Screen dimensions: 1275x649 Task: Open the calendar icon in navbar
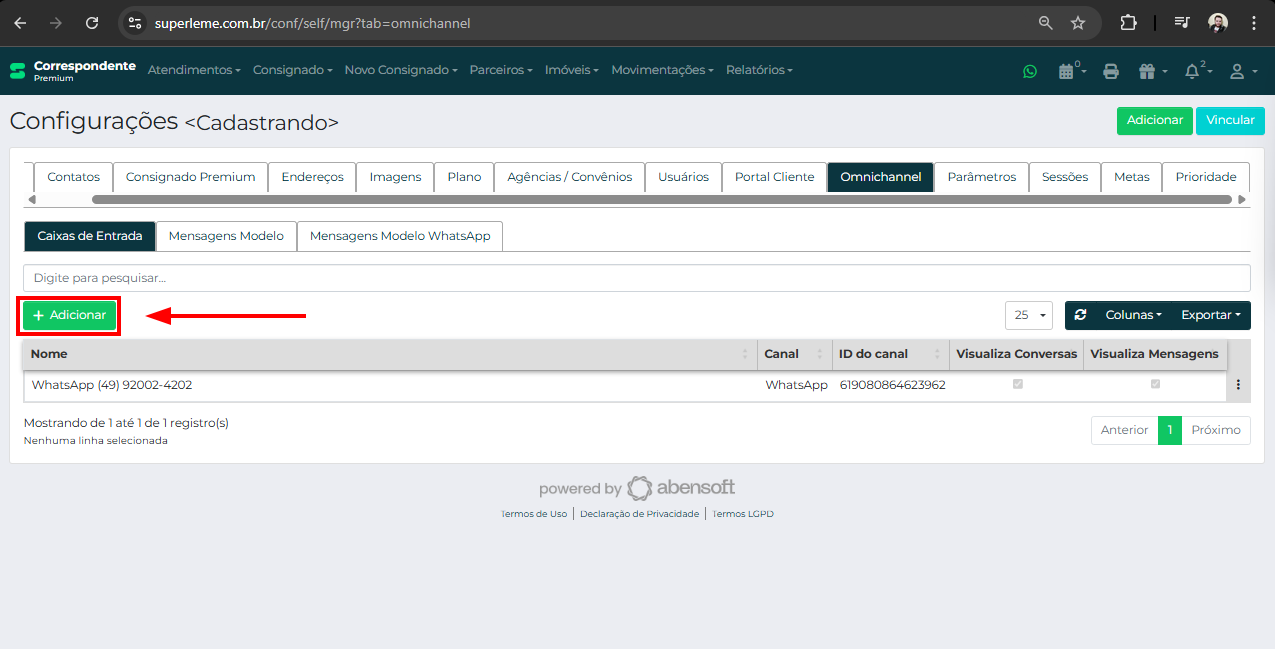click(x=1069, y=71)
